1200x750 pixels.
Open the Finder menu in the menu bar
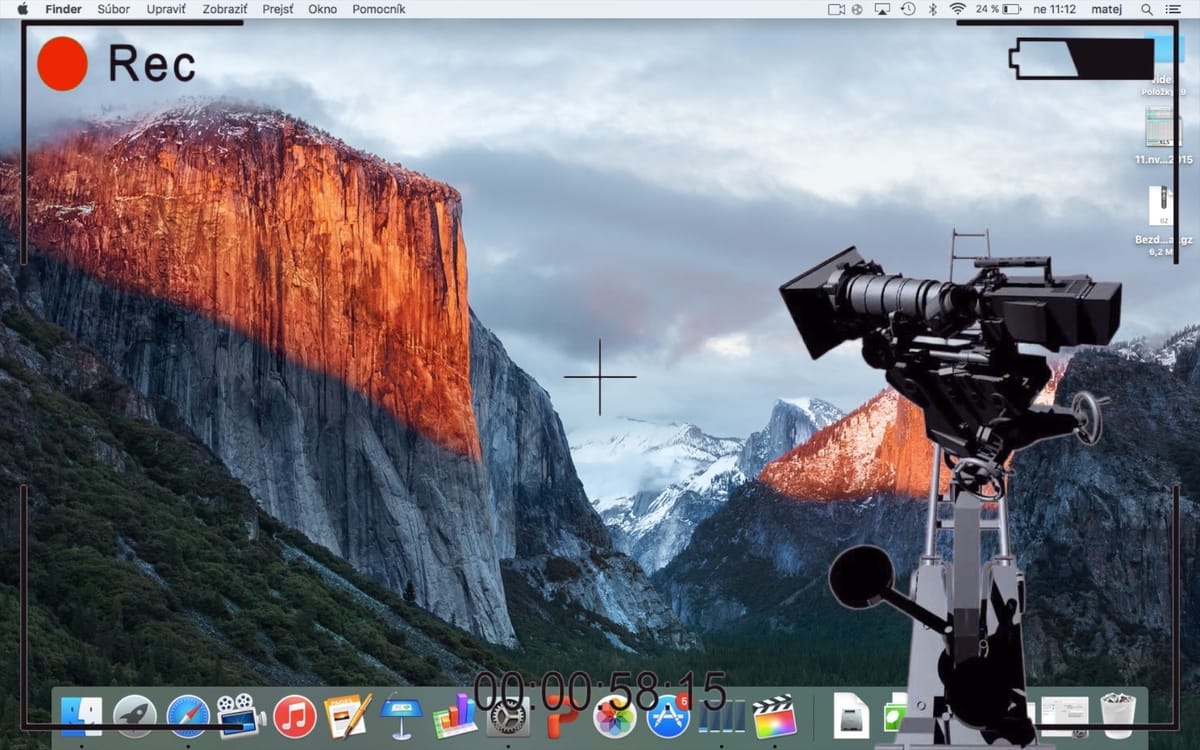[64, 9]
